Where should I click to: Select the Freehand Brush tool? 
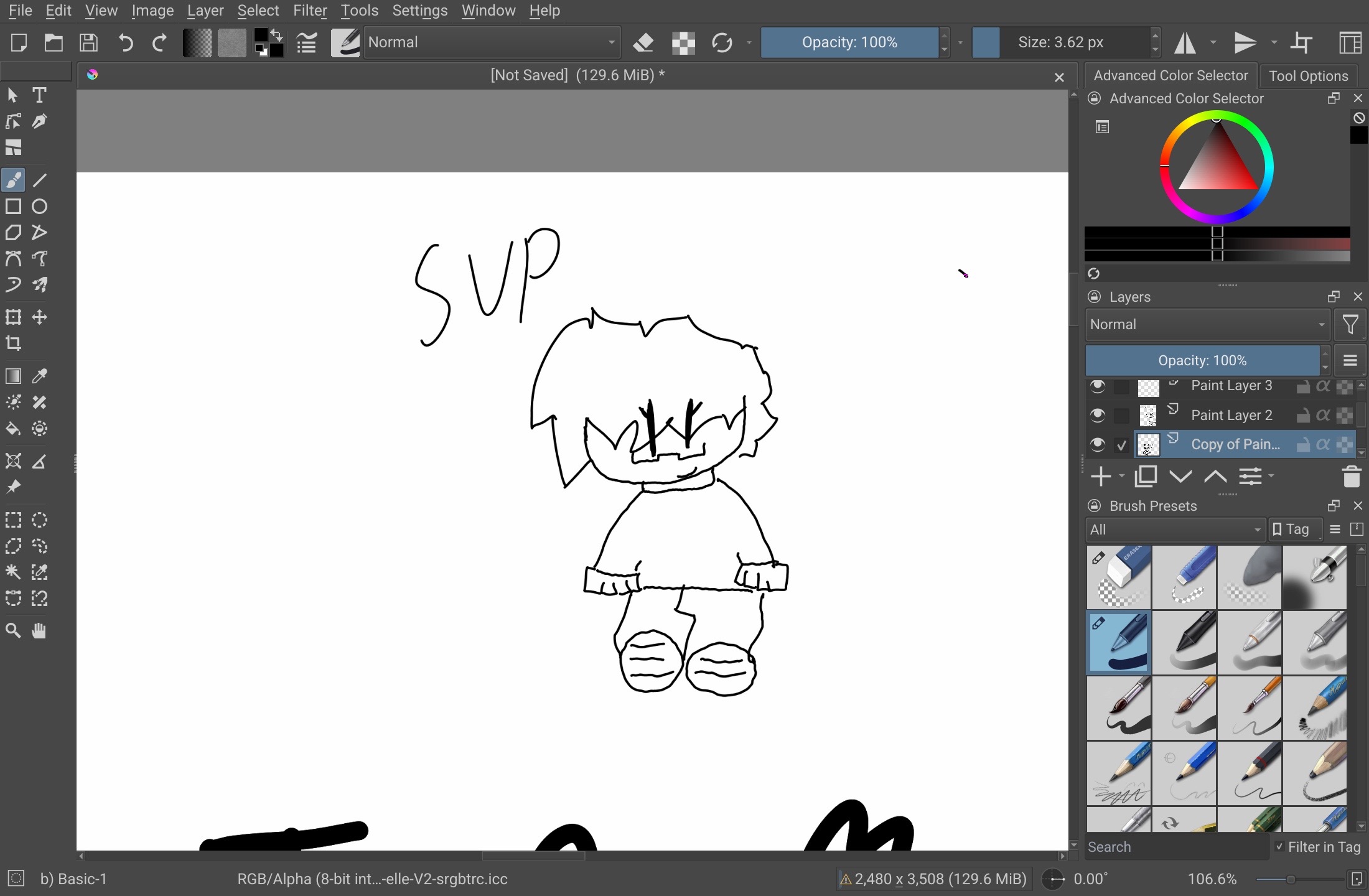tap(13, 180)
